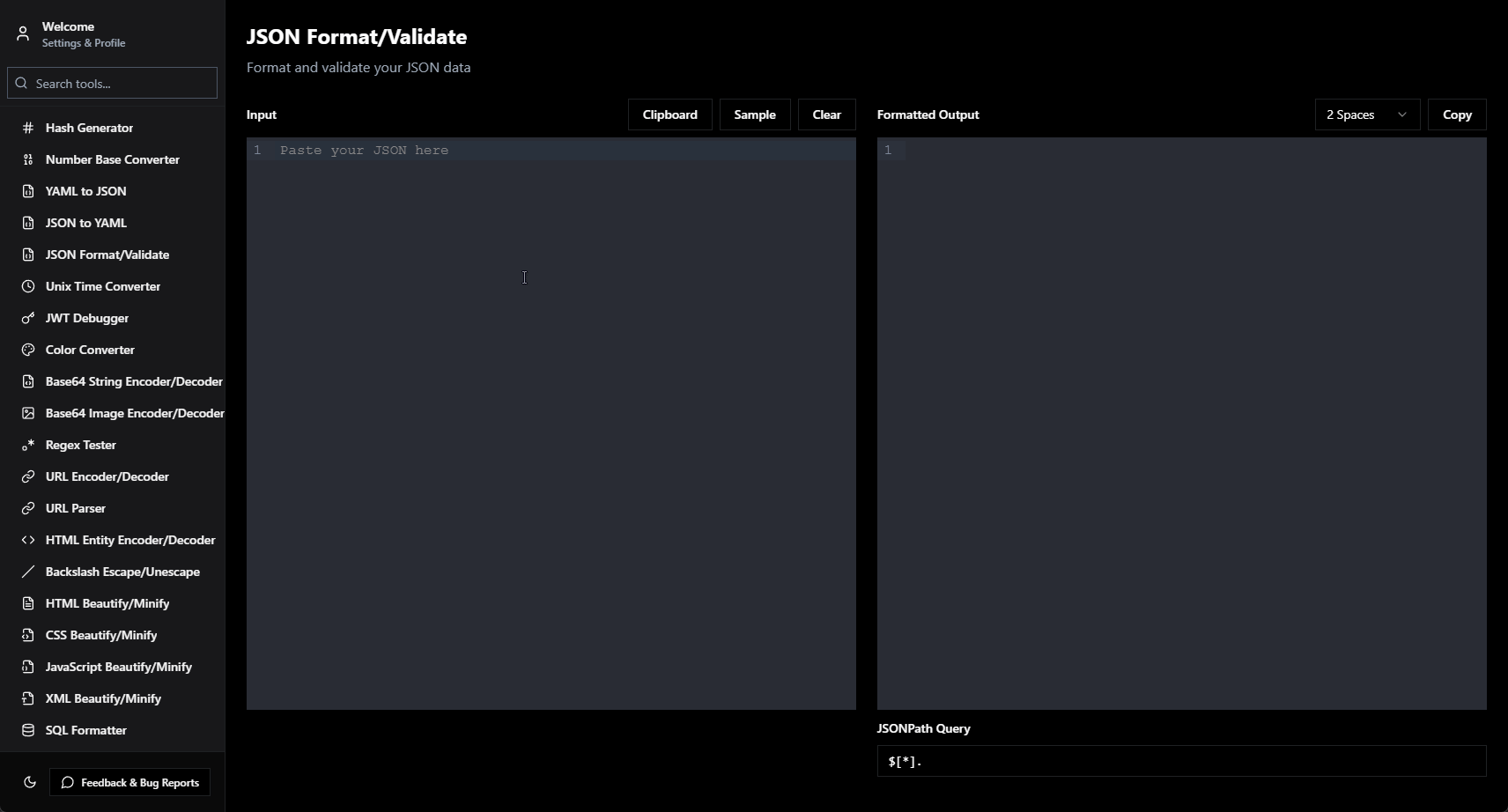Click the Hash Generator hash icon
Viewport: 1508px width, 812px height.
pos(28,128)
